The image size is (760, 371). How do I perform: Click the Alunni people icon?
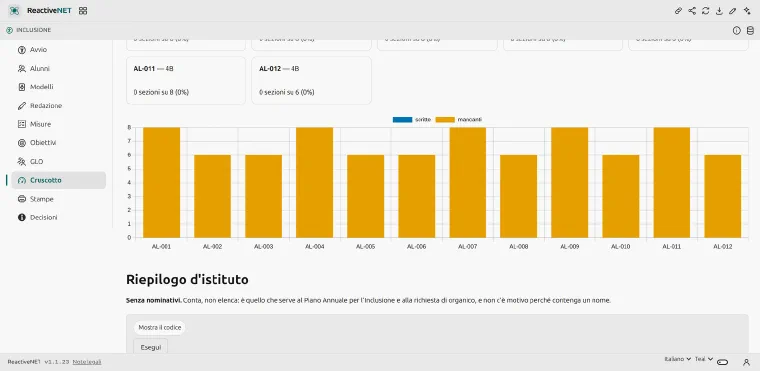click(x=21, y=68)
